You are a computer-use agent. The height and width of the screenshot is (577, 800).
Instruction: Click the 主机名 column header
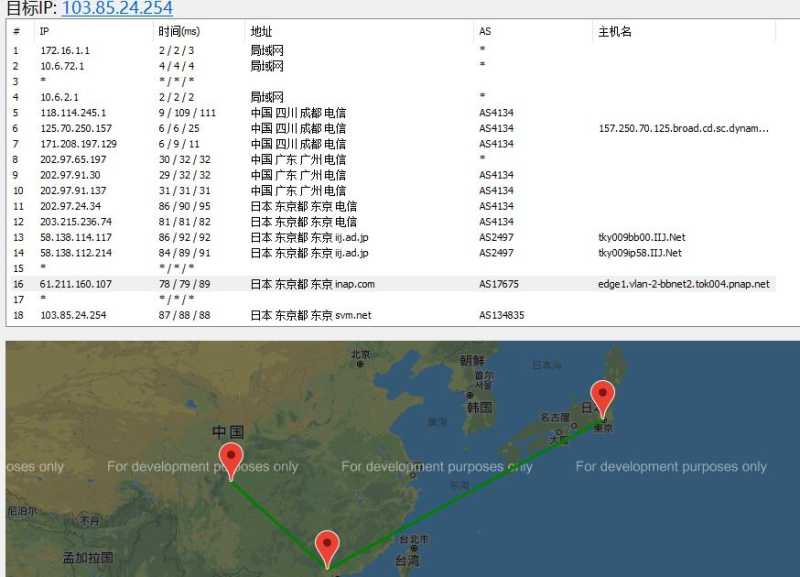coord(615,32)
